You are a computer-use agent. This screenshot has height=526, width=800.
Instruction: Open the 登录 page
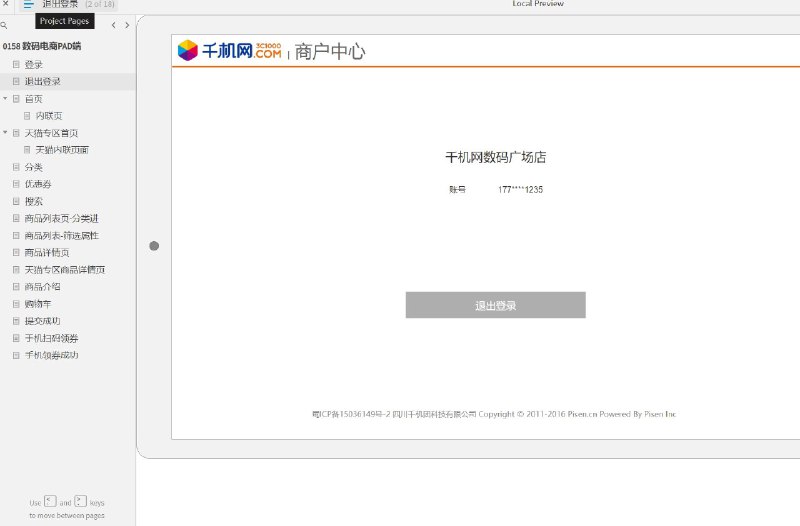[34, 65]
